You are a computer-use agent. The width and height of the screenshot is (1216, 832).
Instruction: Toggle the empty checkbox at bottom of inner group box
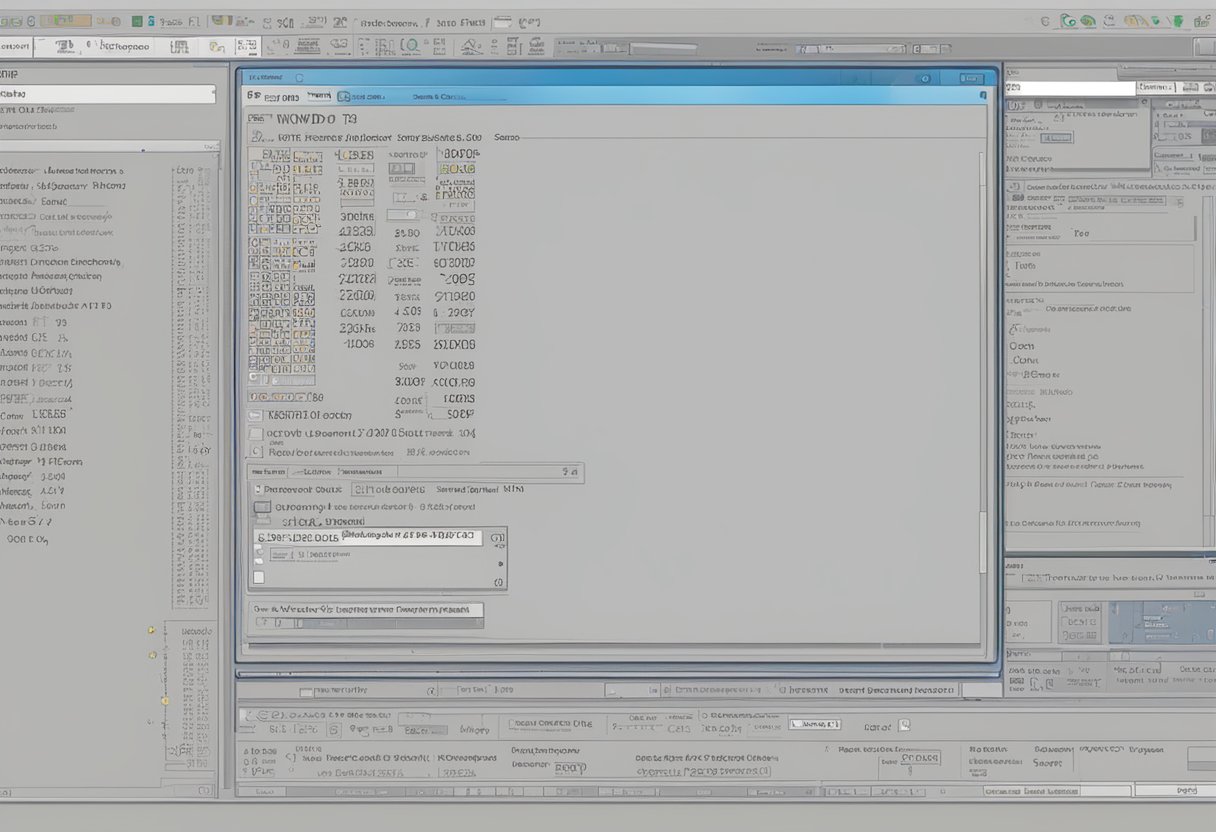(x=259, y=577)
